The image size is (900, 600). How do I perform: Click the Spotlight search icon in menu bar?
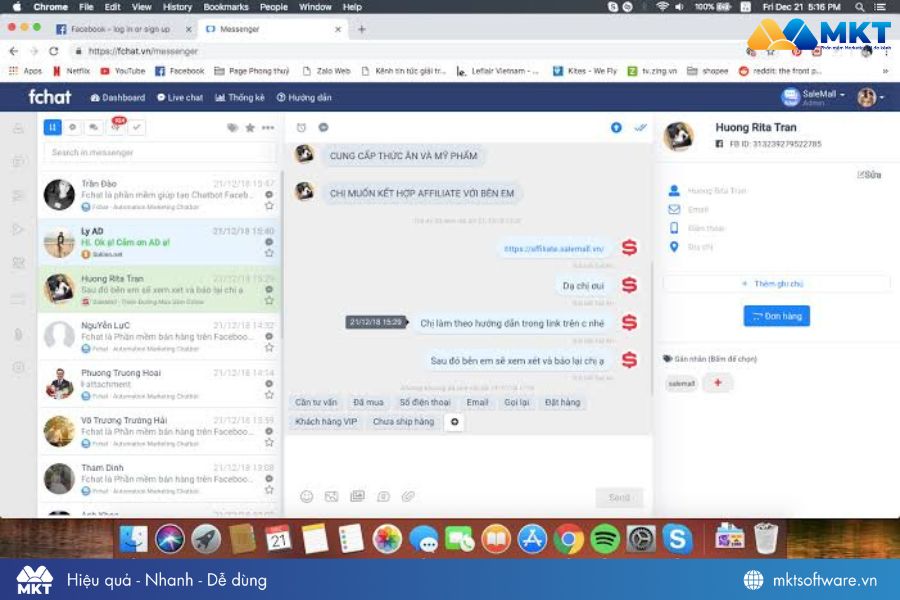point(859,7)
